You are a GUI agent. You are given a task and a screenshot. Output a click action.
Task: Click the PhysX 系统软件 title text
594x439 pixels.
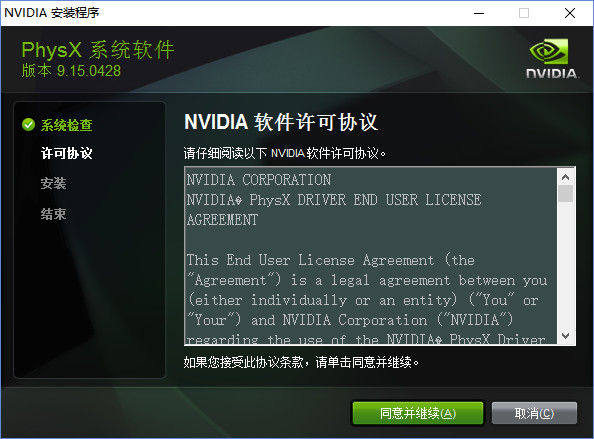tap(98, 50)
